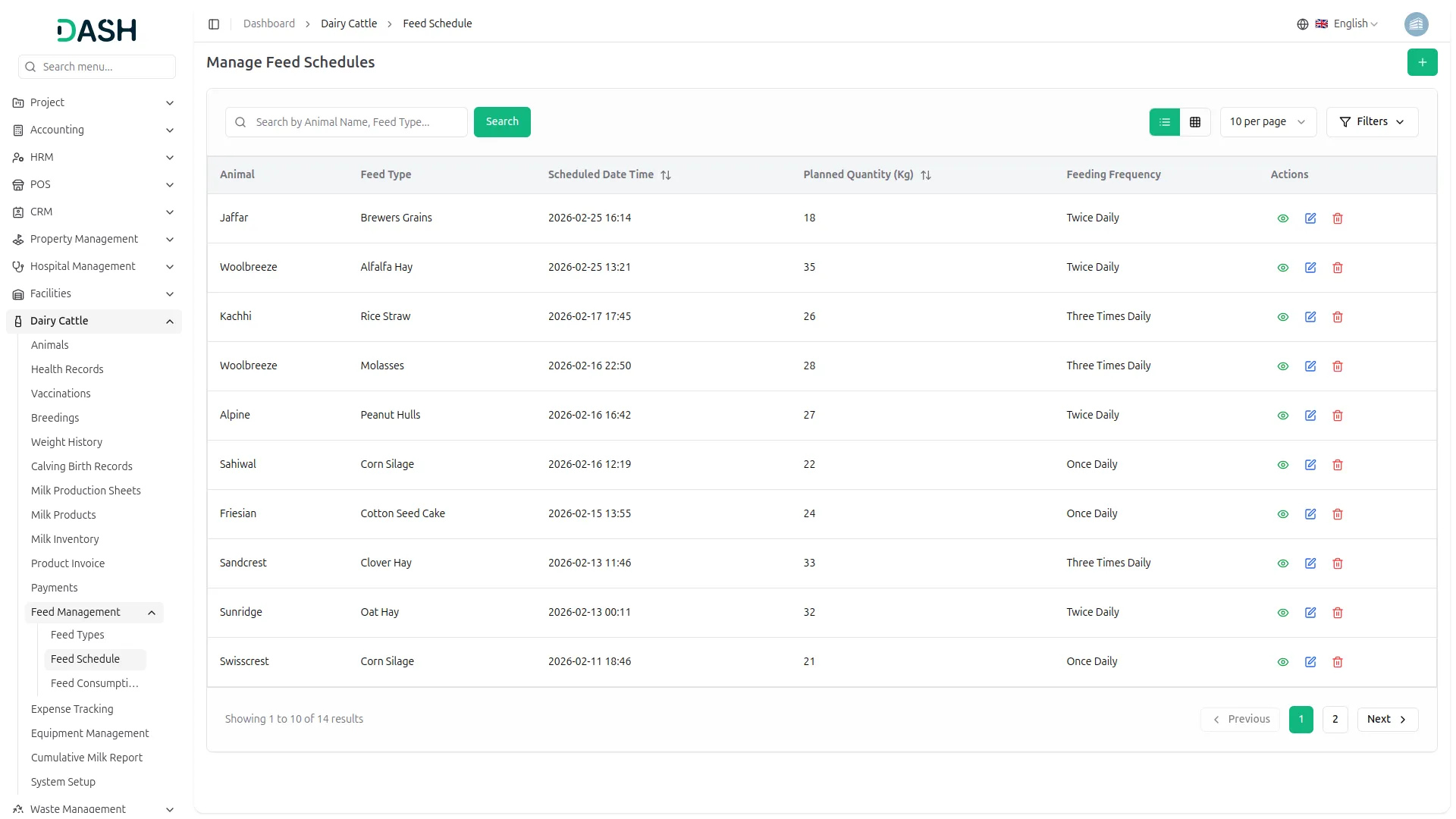Open the Filters dropdown
This screenshot has height=819, width=1456.
click(x=1371, y=122)
